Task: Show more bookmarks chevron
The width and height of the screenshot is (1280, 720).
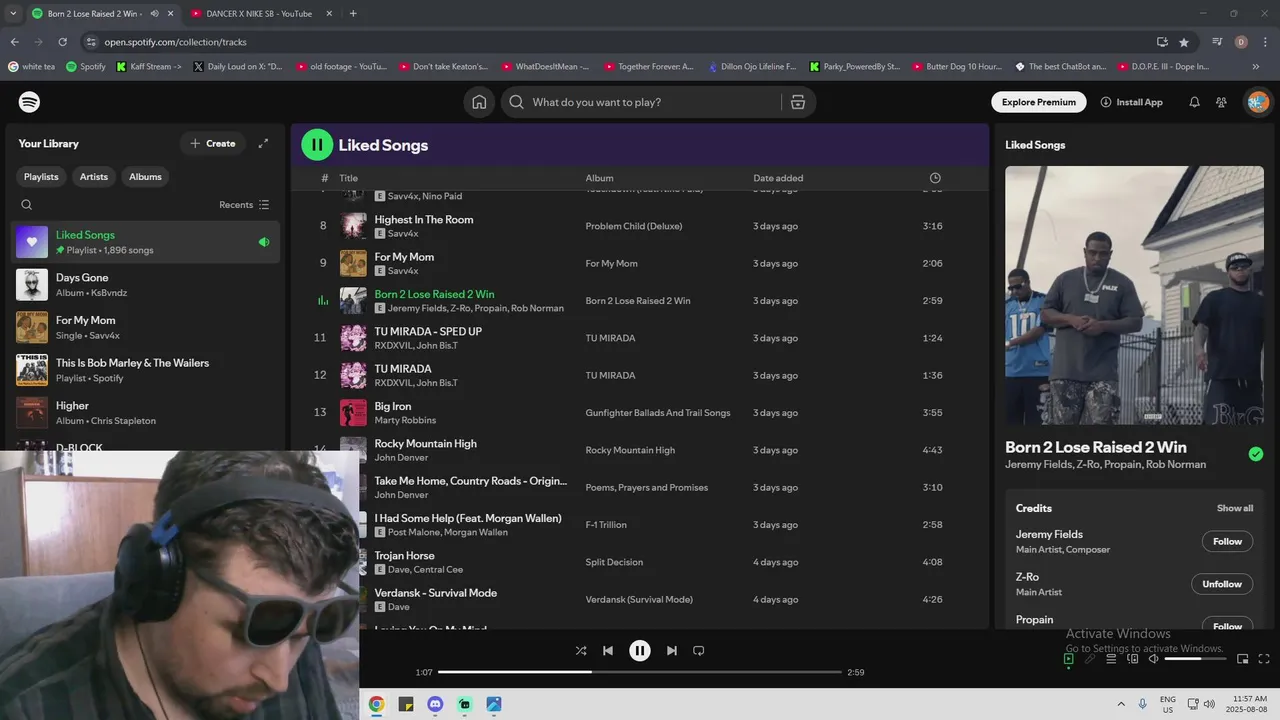Action: click(1255, 67)
